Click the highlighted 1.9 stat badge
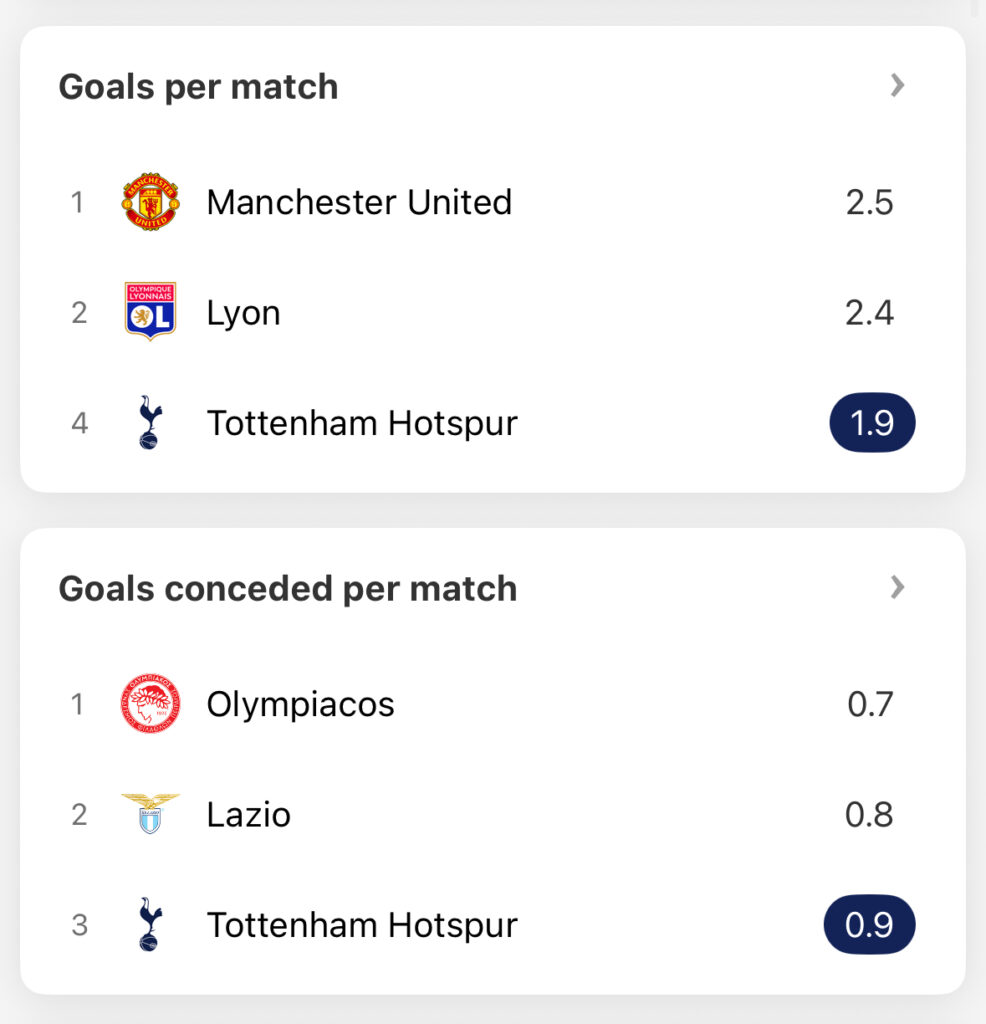 872,423
